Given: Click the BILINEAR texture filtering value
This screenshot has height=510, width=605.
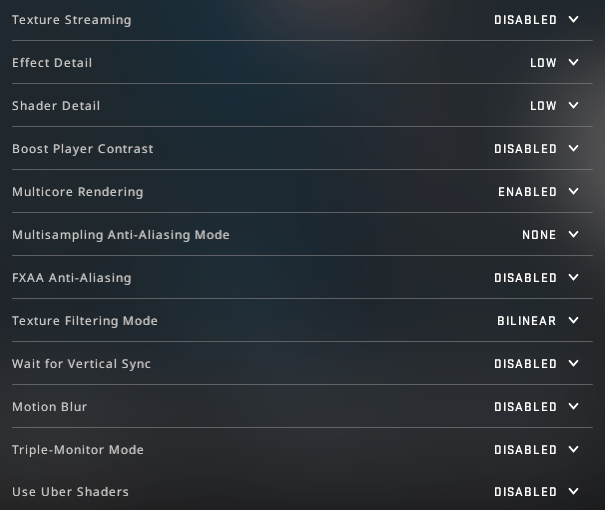Looking at the screenshot, I should [x=526, y=321].
